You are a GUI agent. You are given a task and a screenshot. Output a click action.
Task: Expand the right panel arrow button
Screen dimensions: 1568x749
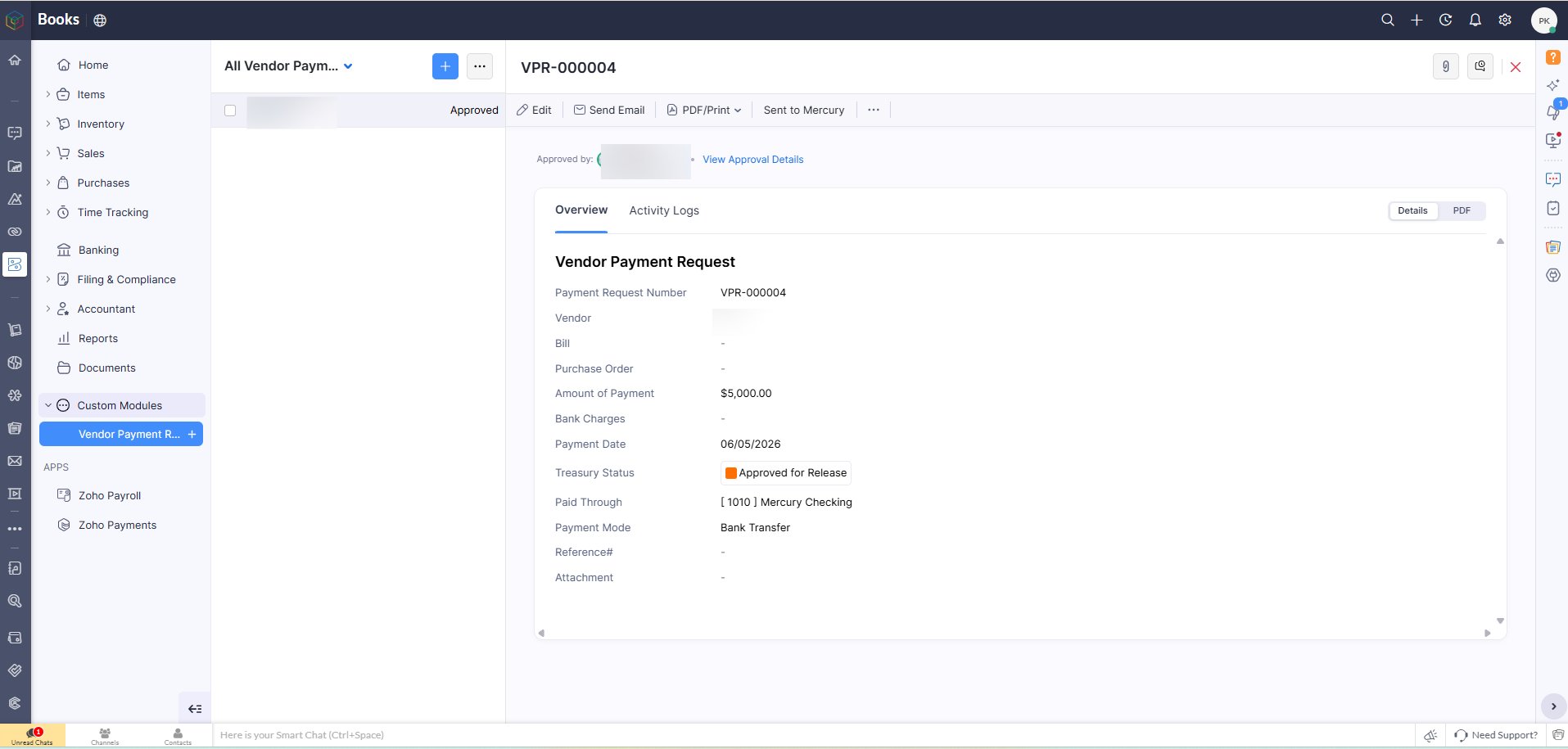[1553, 706]
